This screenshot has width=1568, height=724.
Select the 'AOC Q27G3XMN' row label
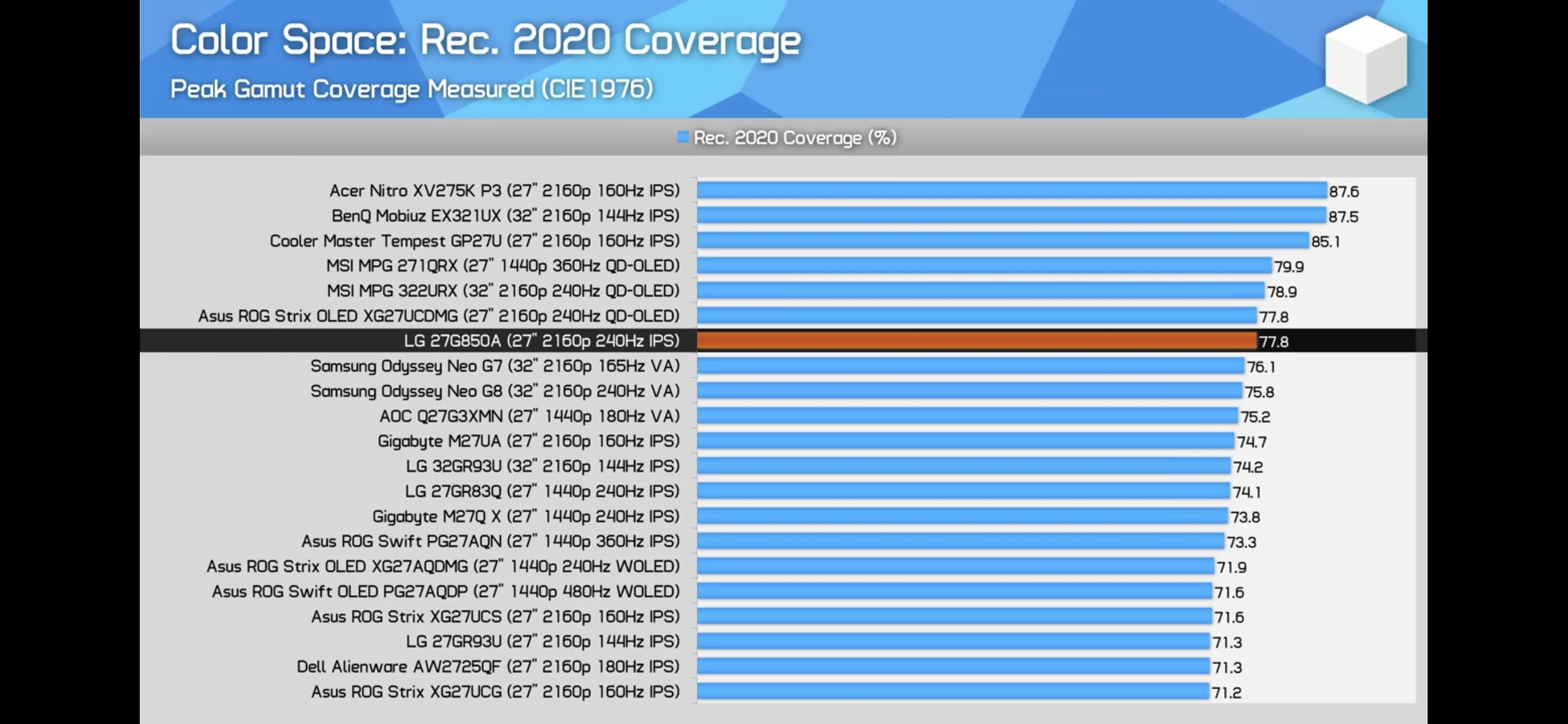[529, 416]
